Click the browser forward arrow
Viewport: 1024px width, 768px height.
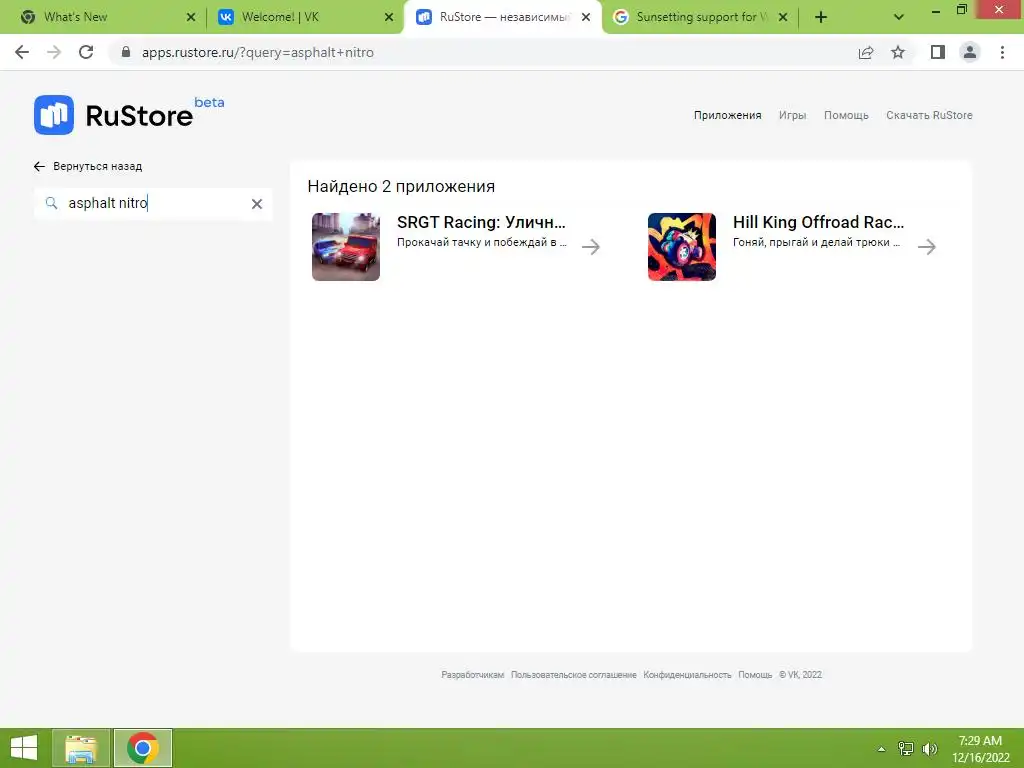click(54, 52)
